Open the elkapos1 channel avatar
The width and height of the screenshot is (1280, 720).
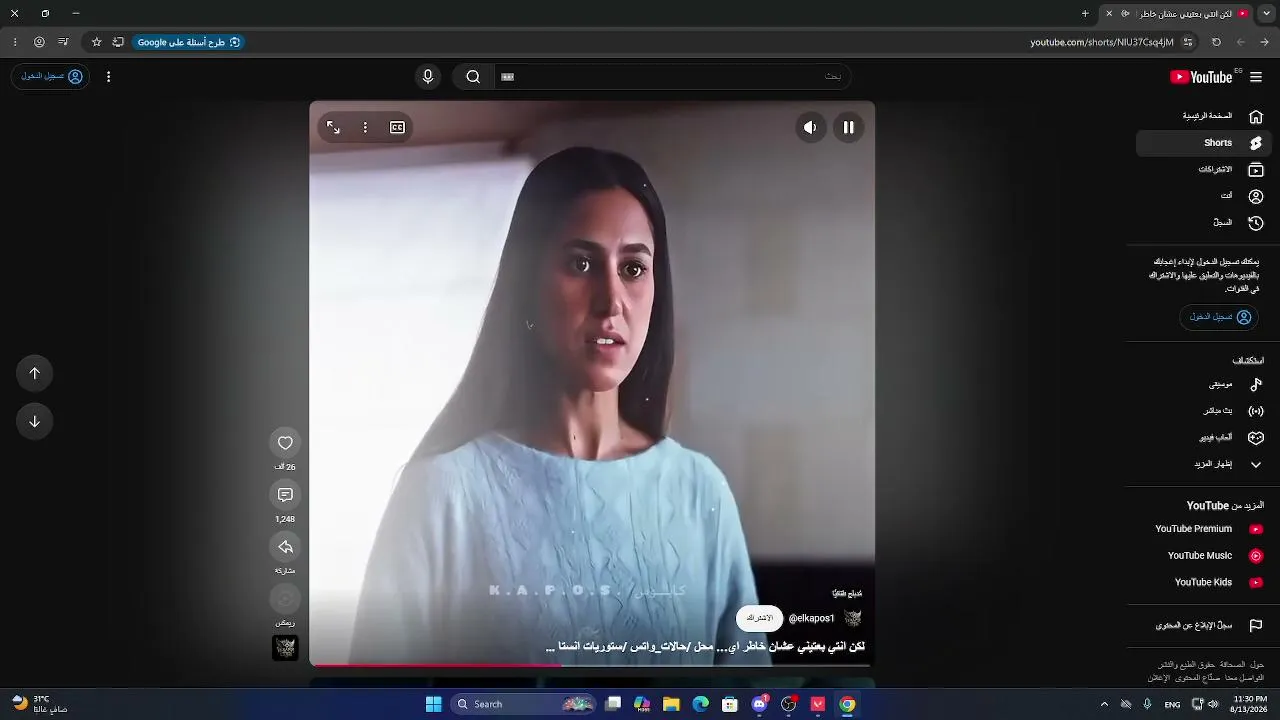[x=853, y=618]
